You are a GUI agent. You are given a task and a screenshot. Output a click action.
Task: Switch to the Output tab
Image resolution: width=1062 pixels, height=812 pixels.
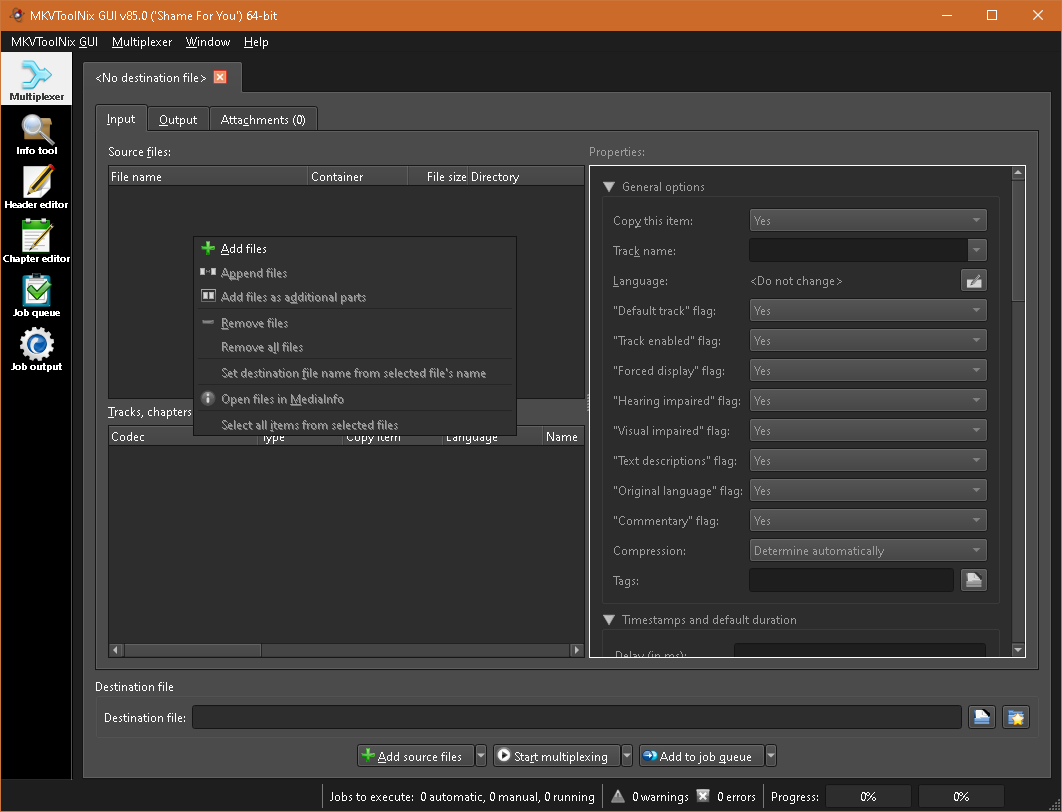pos(178,120)
